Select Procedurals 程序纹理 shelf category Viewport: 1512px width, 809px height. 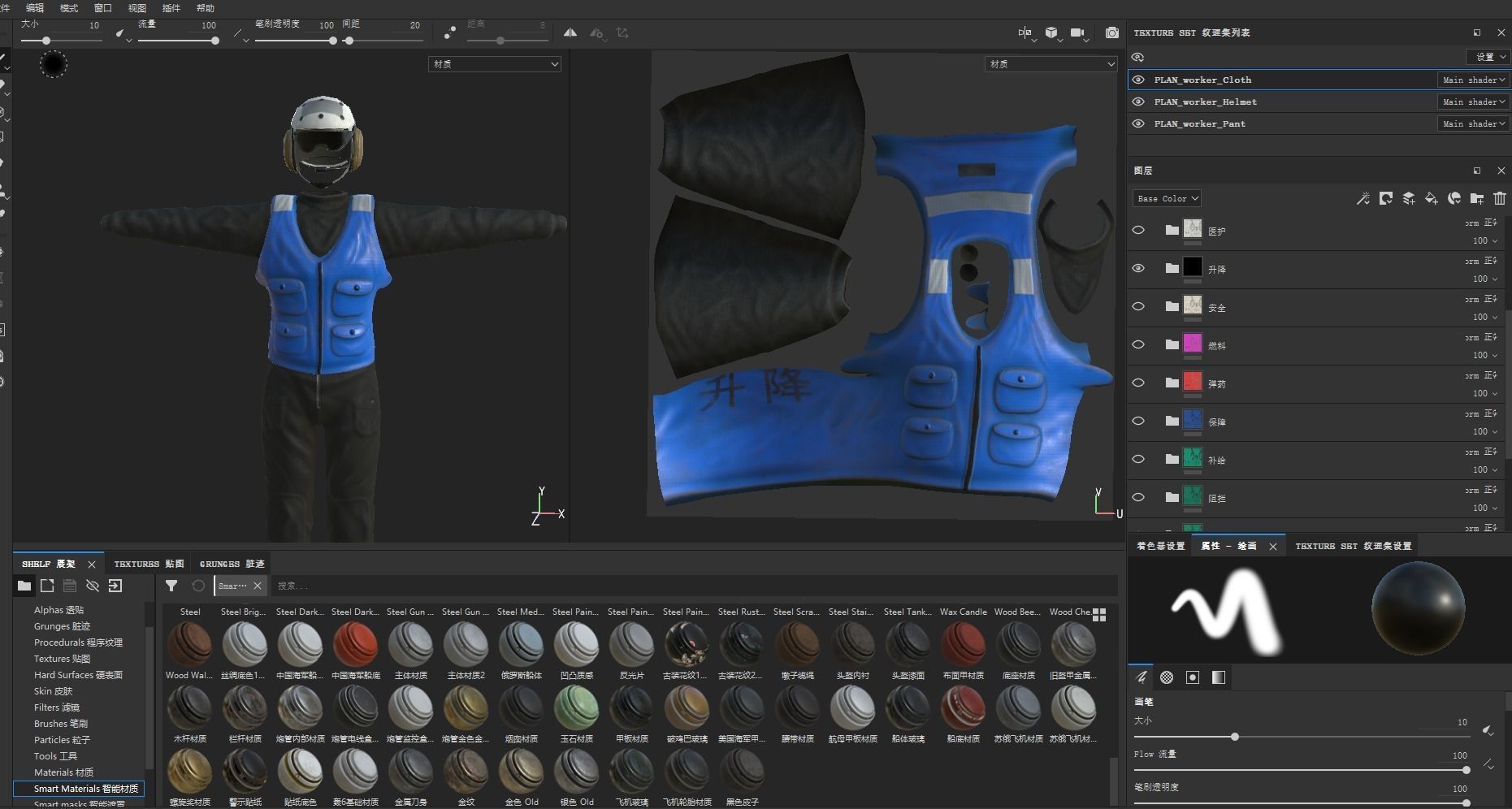point(78,642)
